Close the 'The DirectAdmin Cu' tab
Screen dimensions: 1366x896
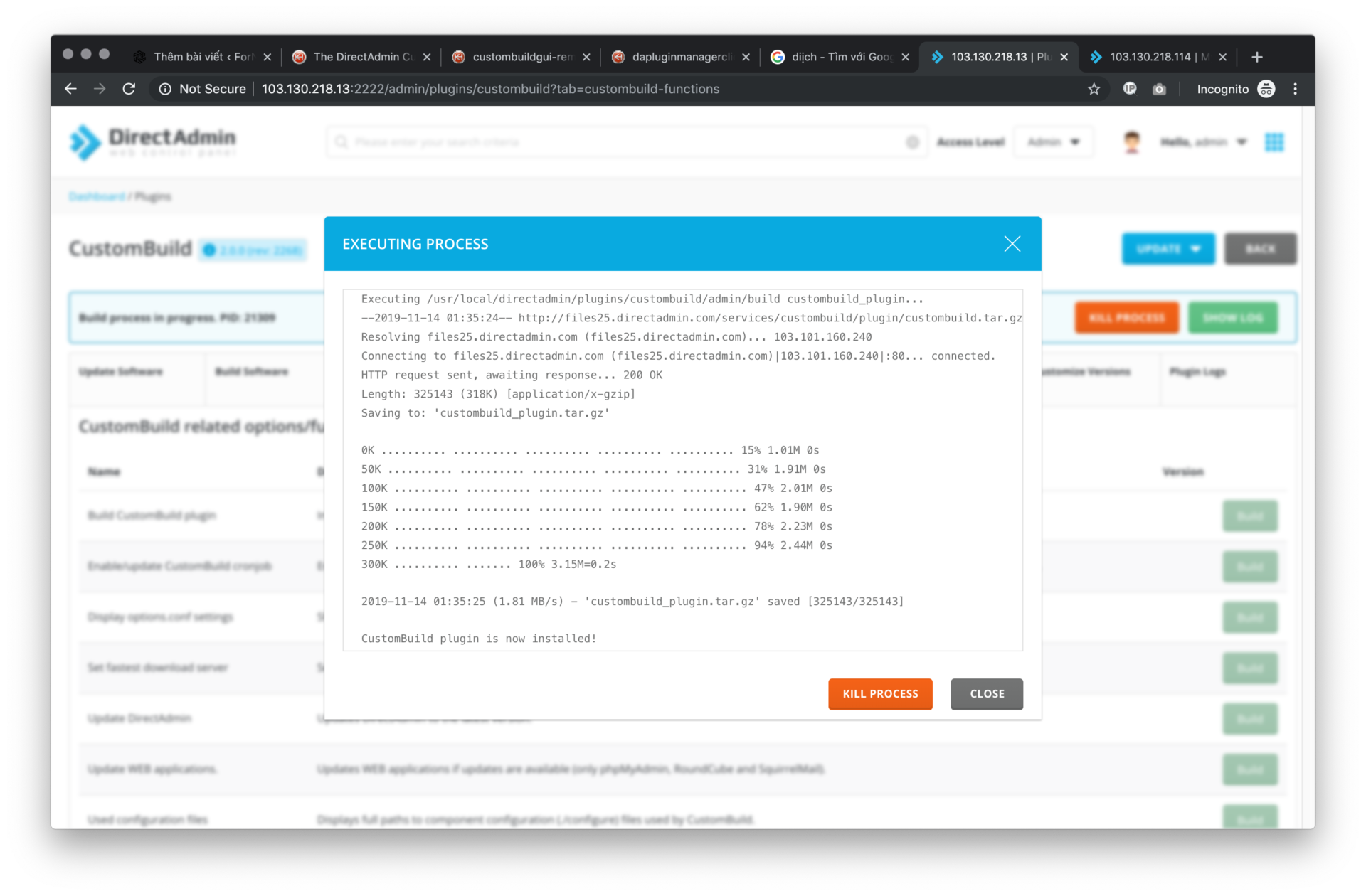(427, 57)
